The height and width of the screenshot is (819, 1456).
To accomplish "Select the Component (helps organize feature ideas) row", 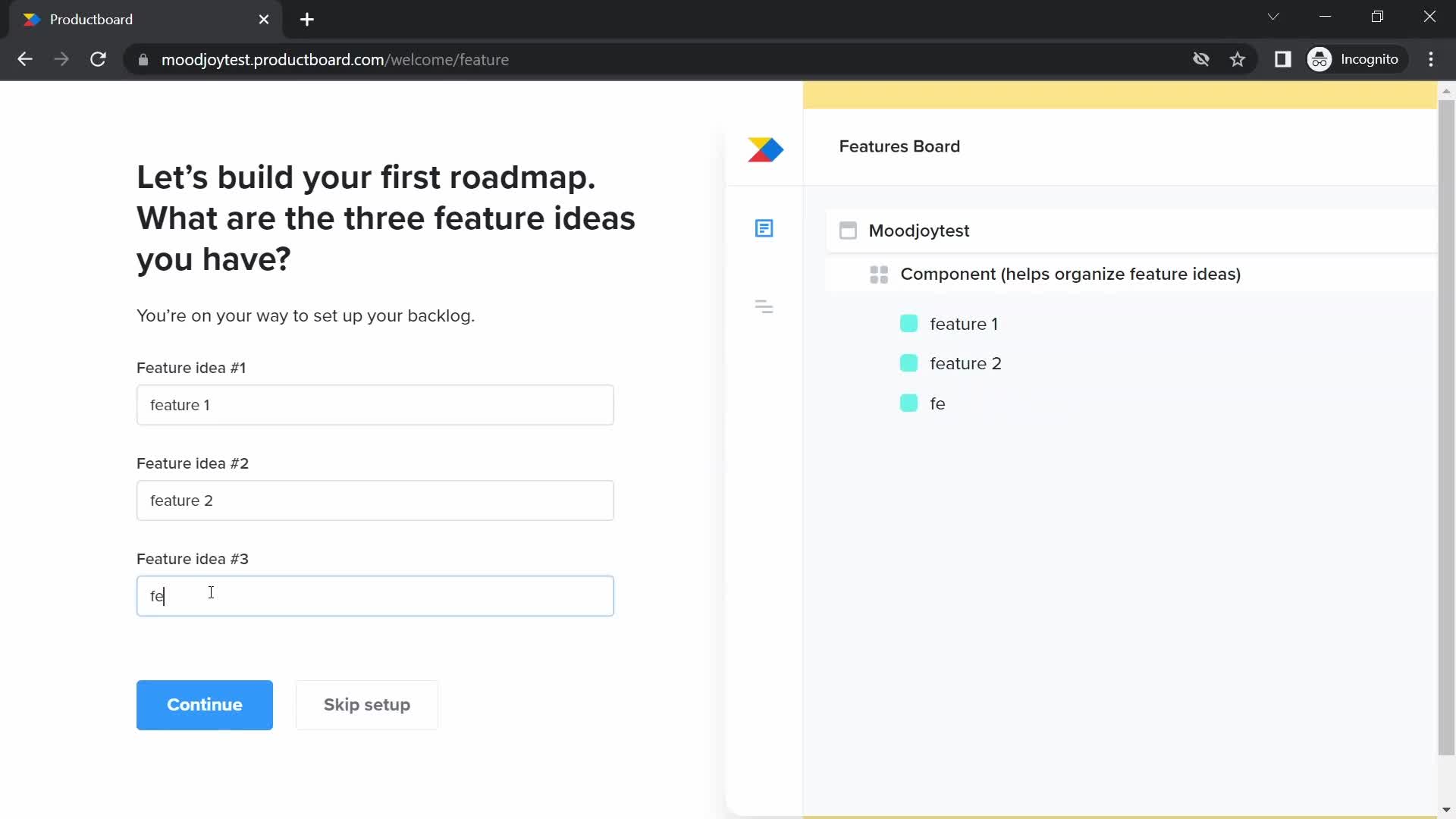I will click(1131, 275).
